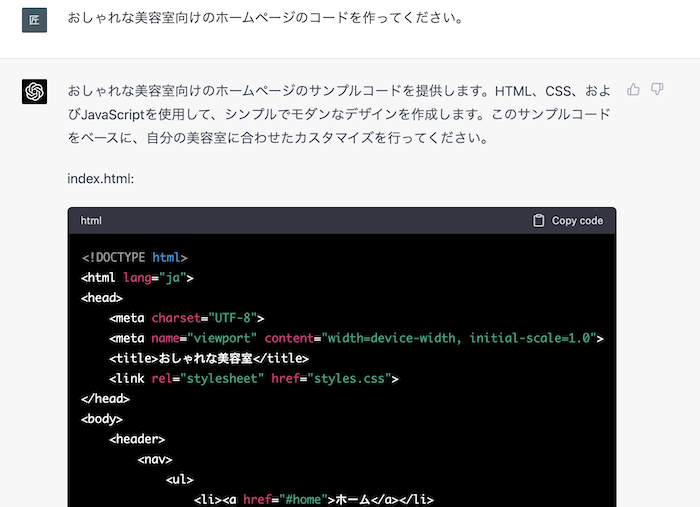The width and height of the screenshot is (700, 507).
Task: Click the user's prompt about the beauty salon homepage
Action: [265, 19]
